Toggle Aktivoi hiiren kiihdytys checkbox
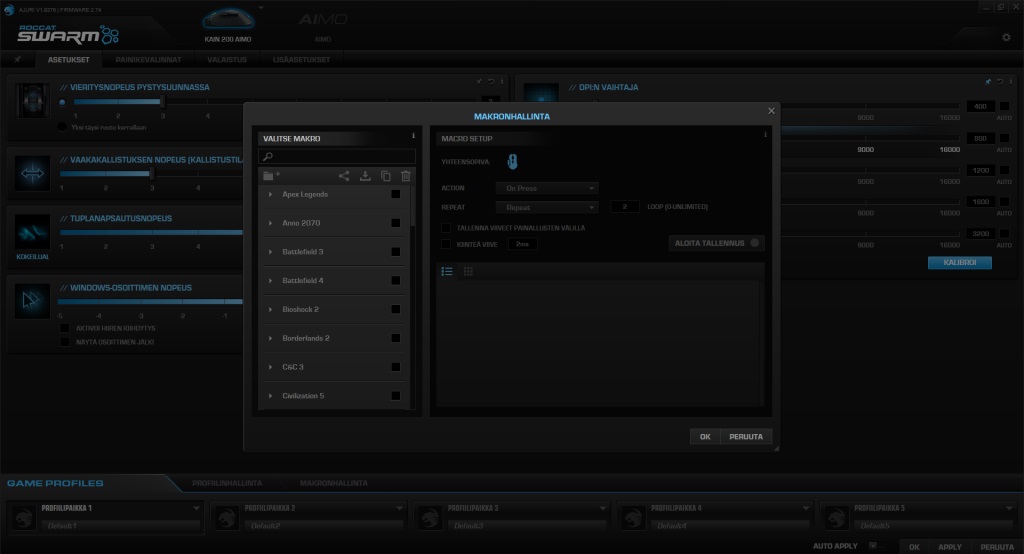This screenshot has height=554, width=1024. 65,328
